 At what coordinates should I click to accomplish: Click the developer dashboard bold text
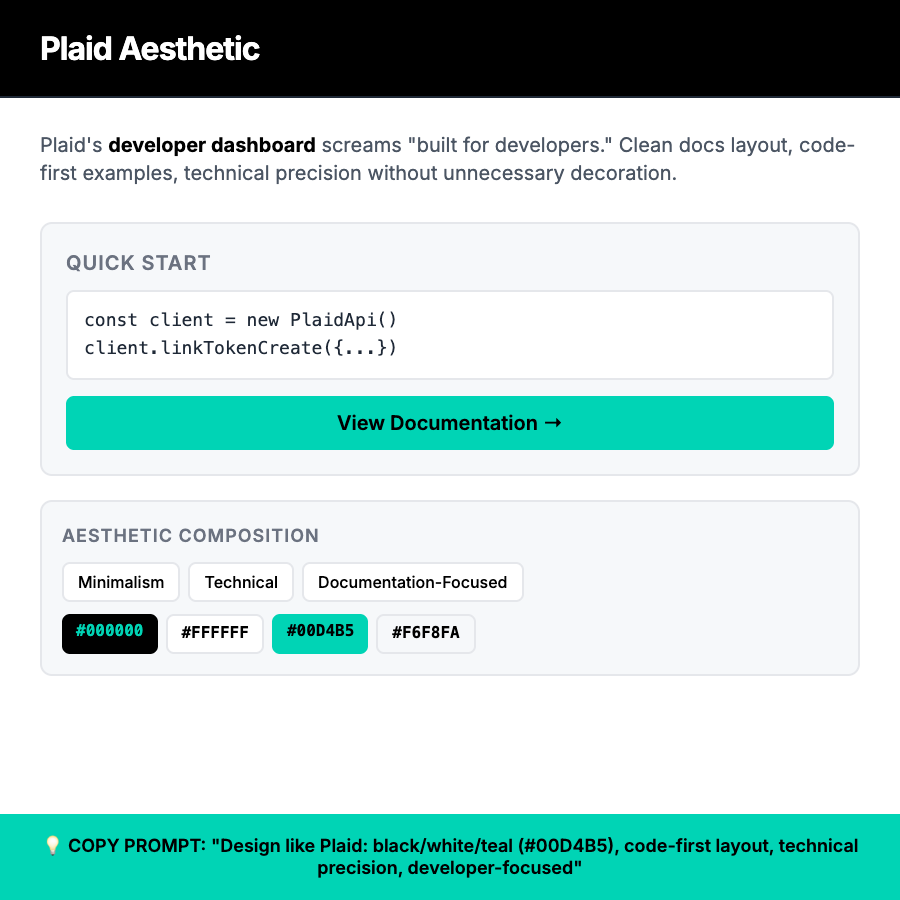click(211, 144)
